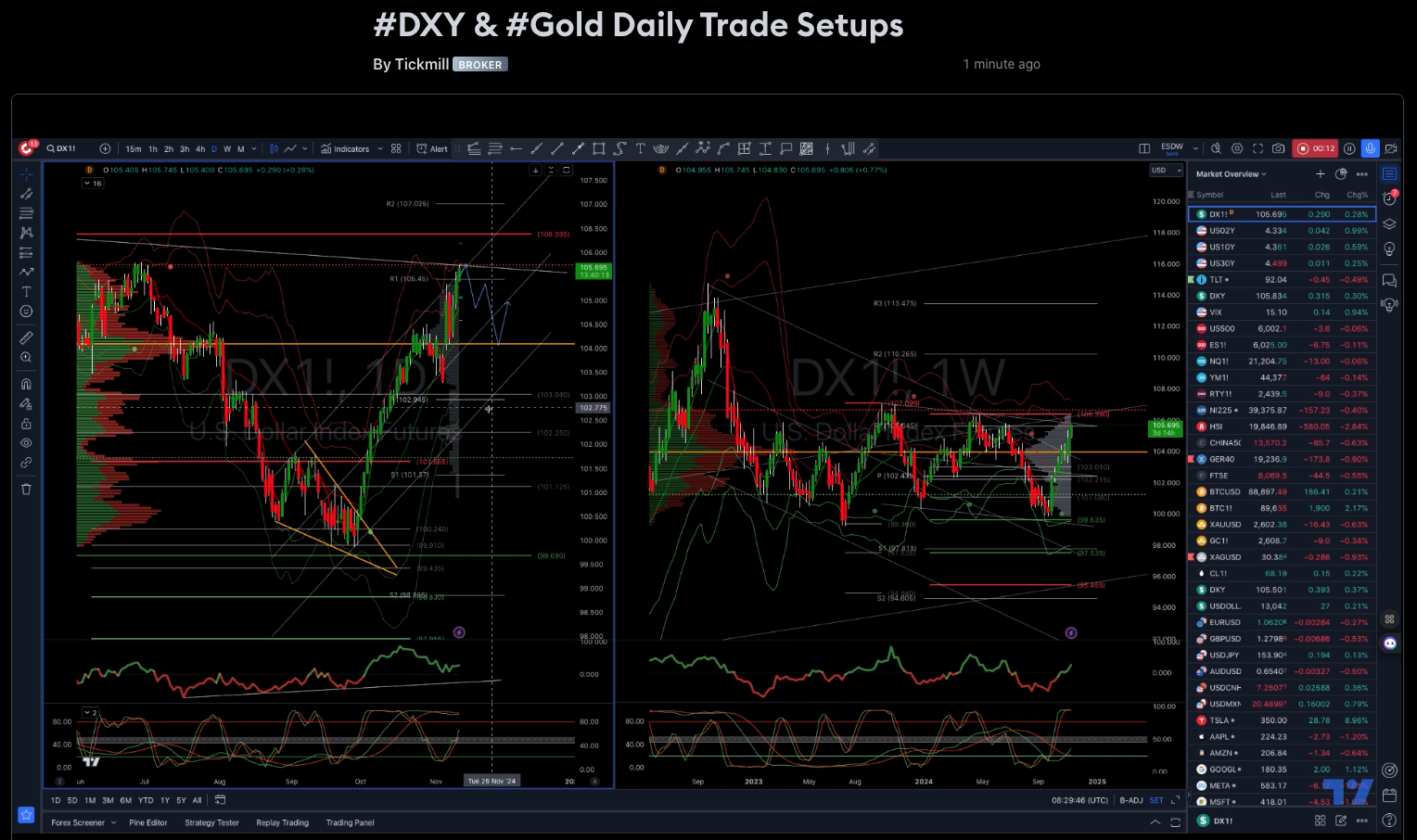The height and width of the screenshot is (840, 1417).
Task: Toggle the microphone button
Action: pos(1370,148)
